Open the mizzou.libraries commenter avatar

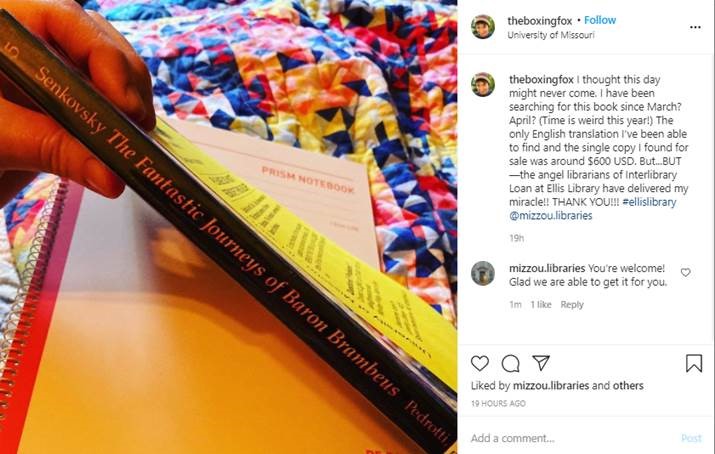(483, 273)
